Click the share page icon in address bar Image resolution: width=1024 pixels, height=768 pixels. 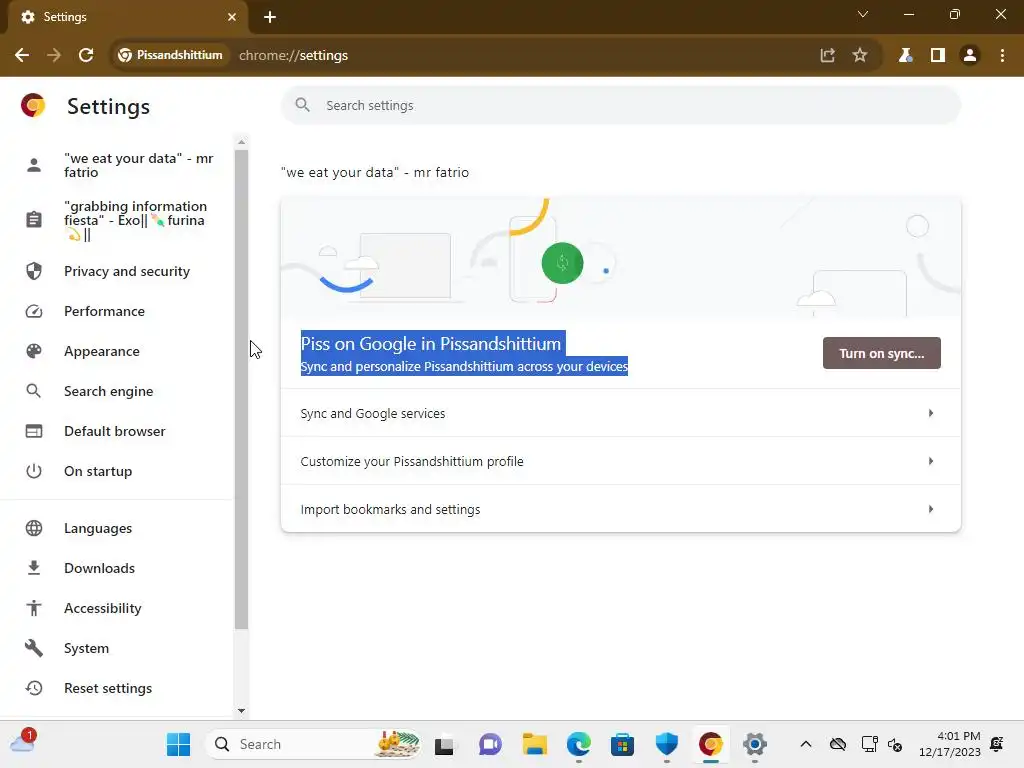tap(827, 56)
